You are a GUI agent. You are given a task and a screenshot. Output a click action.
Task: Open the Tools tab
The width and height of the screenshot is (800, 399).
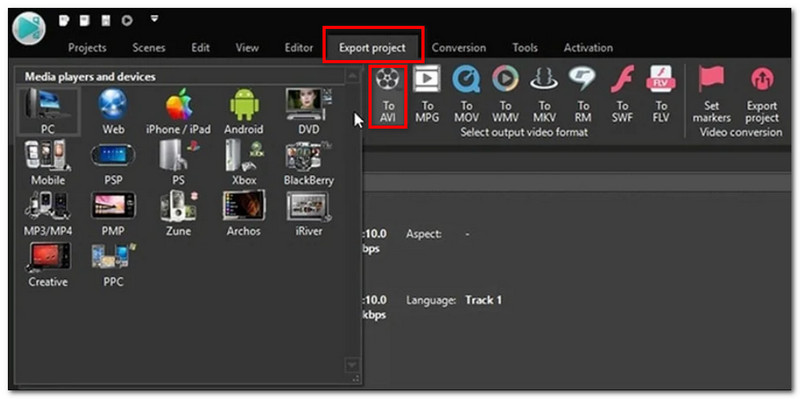coord(525,48)
